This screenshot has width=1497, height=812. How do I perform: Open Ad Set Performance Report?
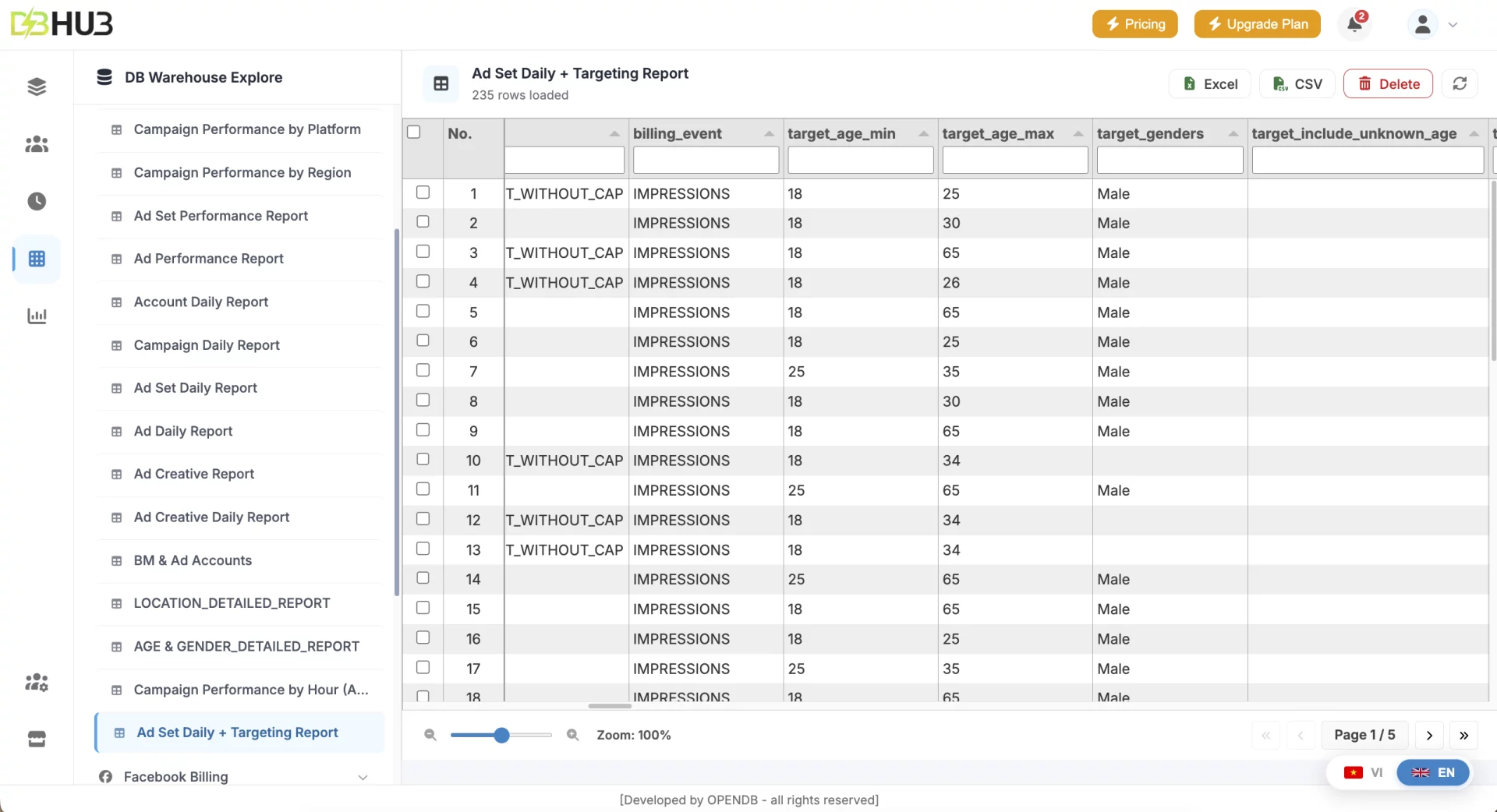point(221,216)
